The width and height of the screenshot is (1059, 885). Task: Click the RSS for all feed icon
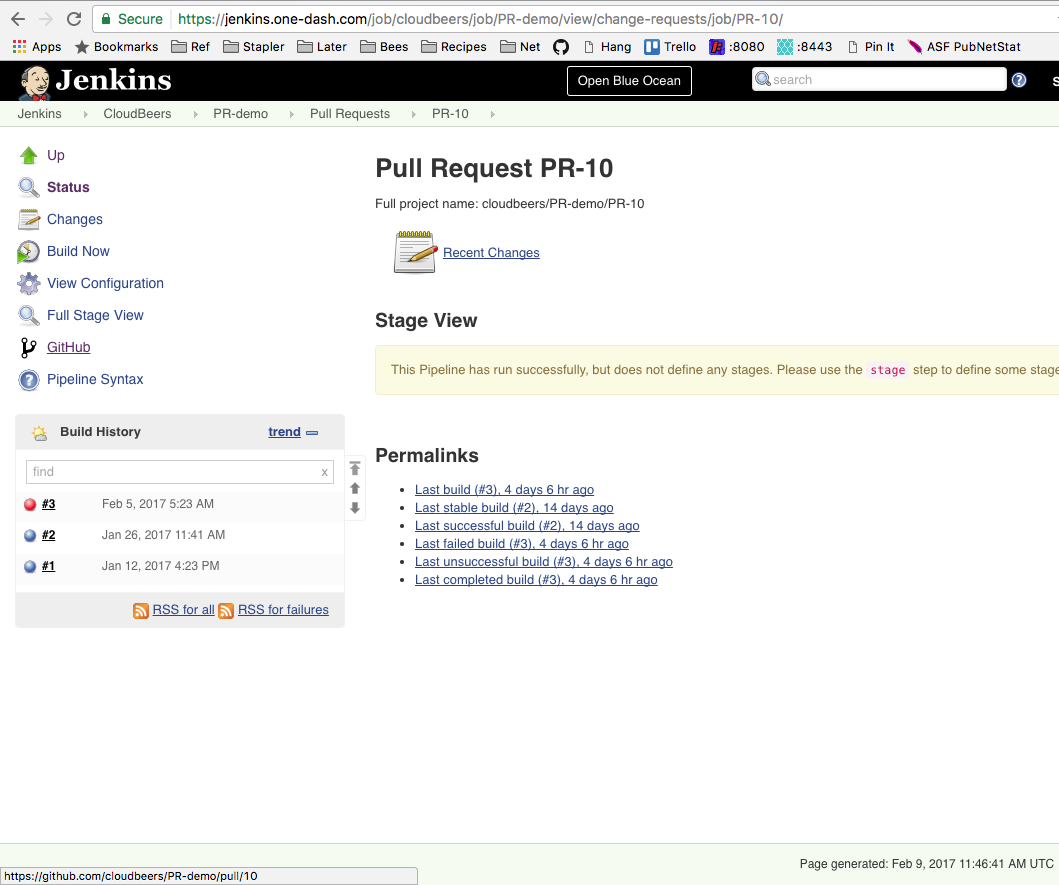(141, 610)
